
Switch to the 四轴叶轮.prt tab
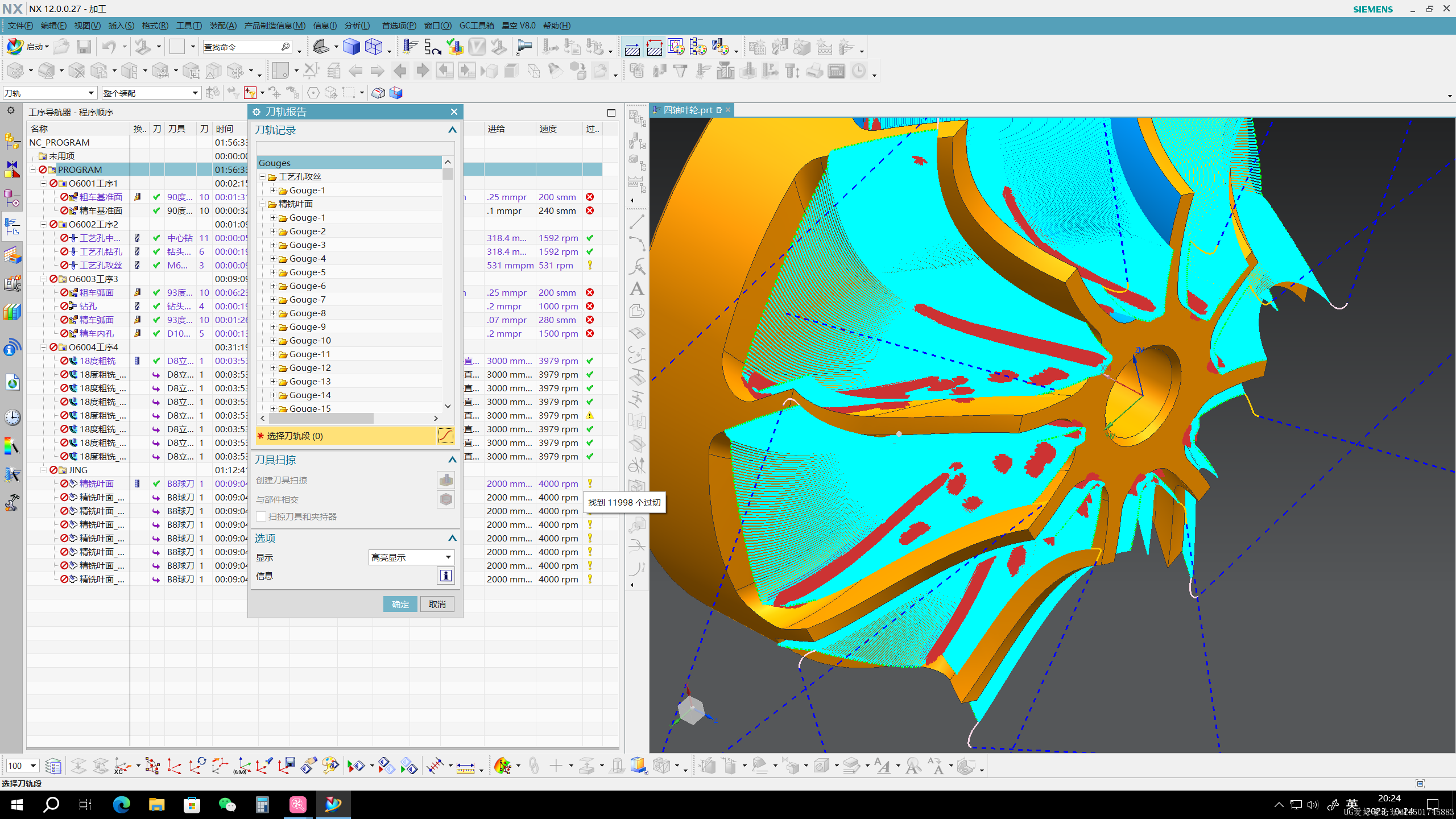coord(688,110)
